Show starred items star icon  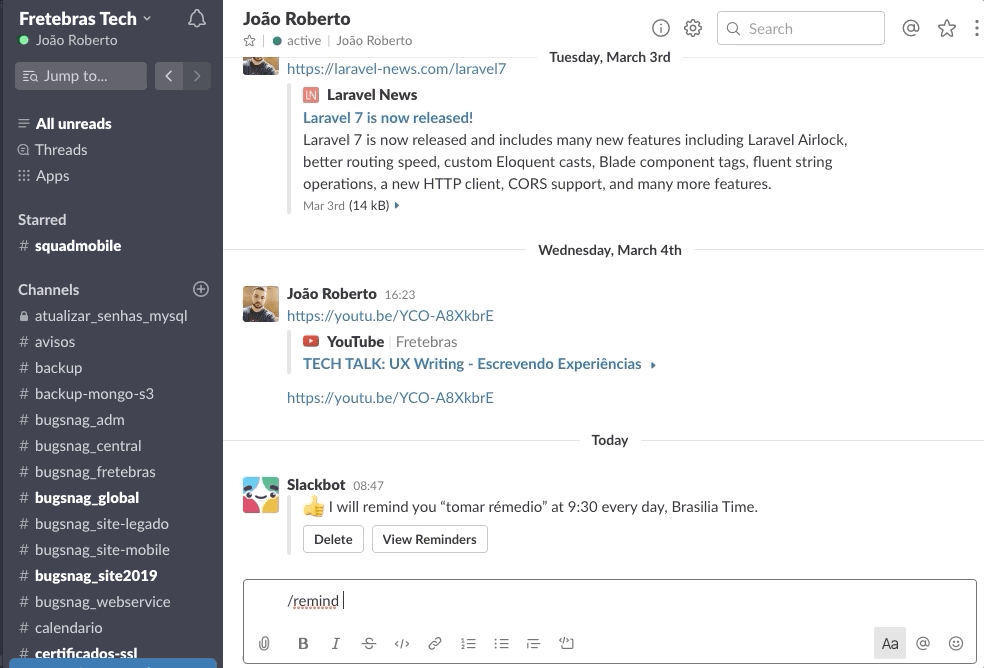click(x=946, y=28)
